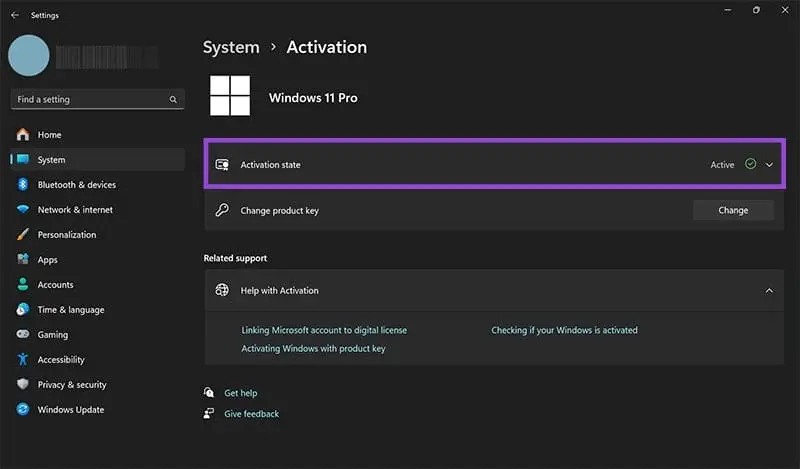Open Windows Update page

[x=97, y=410]
